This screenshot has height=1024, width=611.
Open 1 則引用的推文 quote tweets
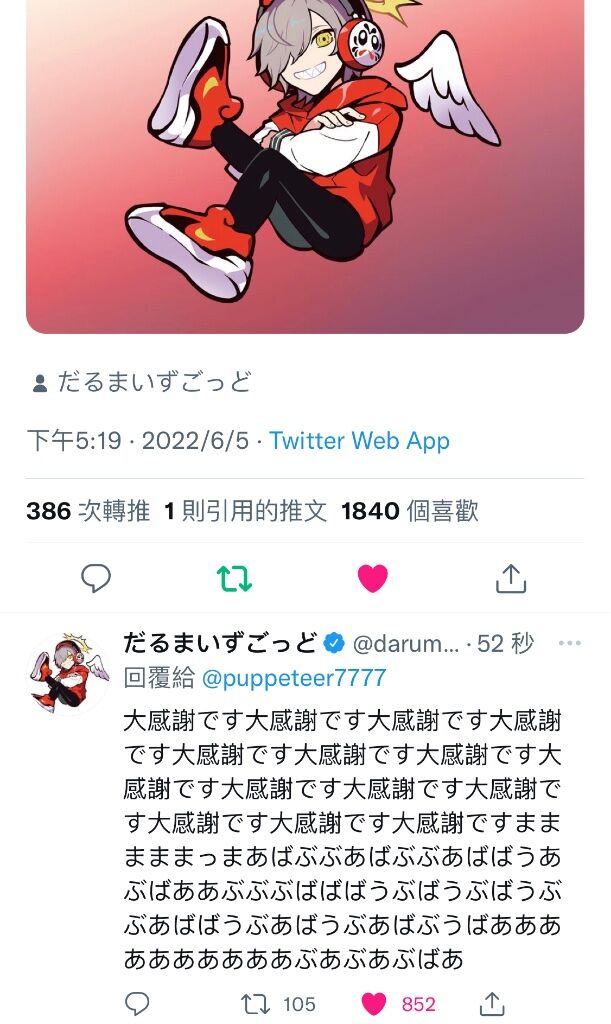click(x=245, y=511)
